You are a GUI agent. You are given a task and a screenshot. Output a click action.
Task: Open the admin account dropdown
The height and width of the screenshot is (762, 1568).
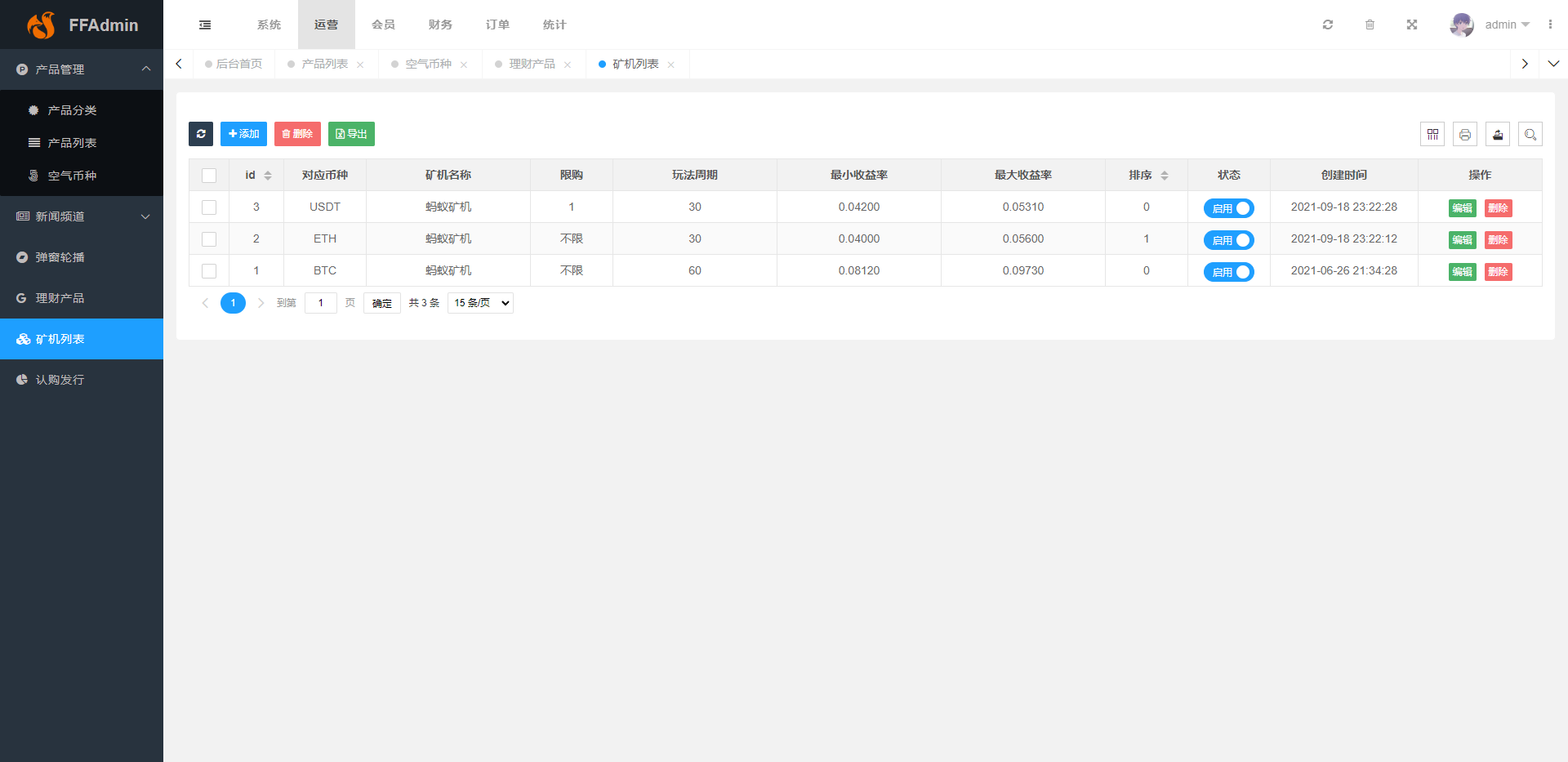[1508, 25]
